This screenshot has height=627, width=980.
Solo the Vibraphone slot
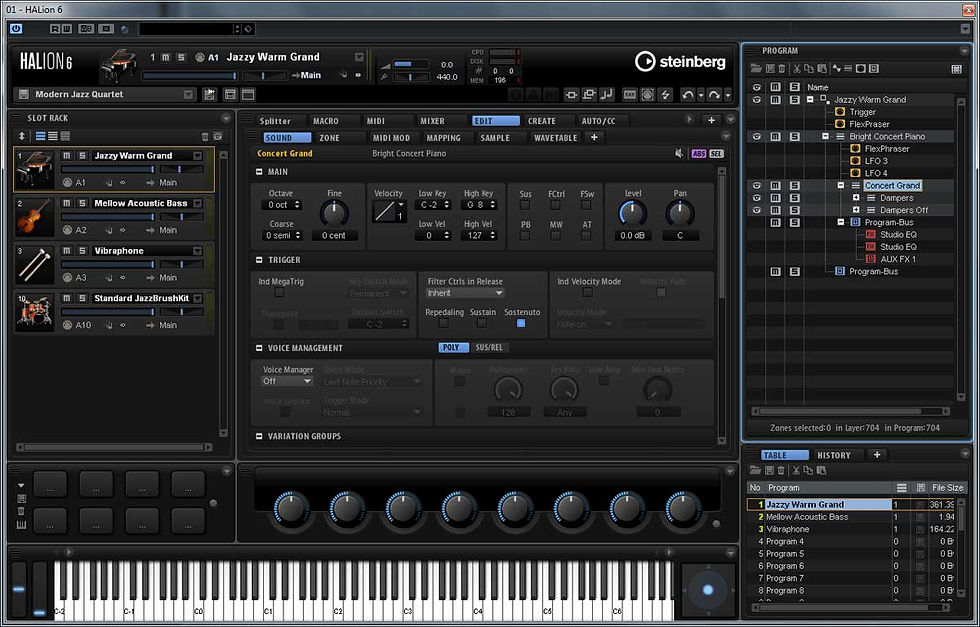point(81,251)
